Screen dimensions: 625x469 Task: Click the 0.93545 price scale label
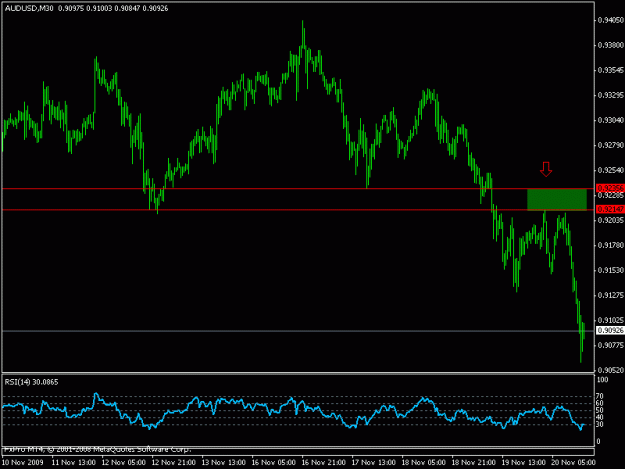coord(611,71)
